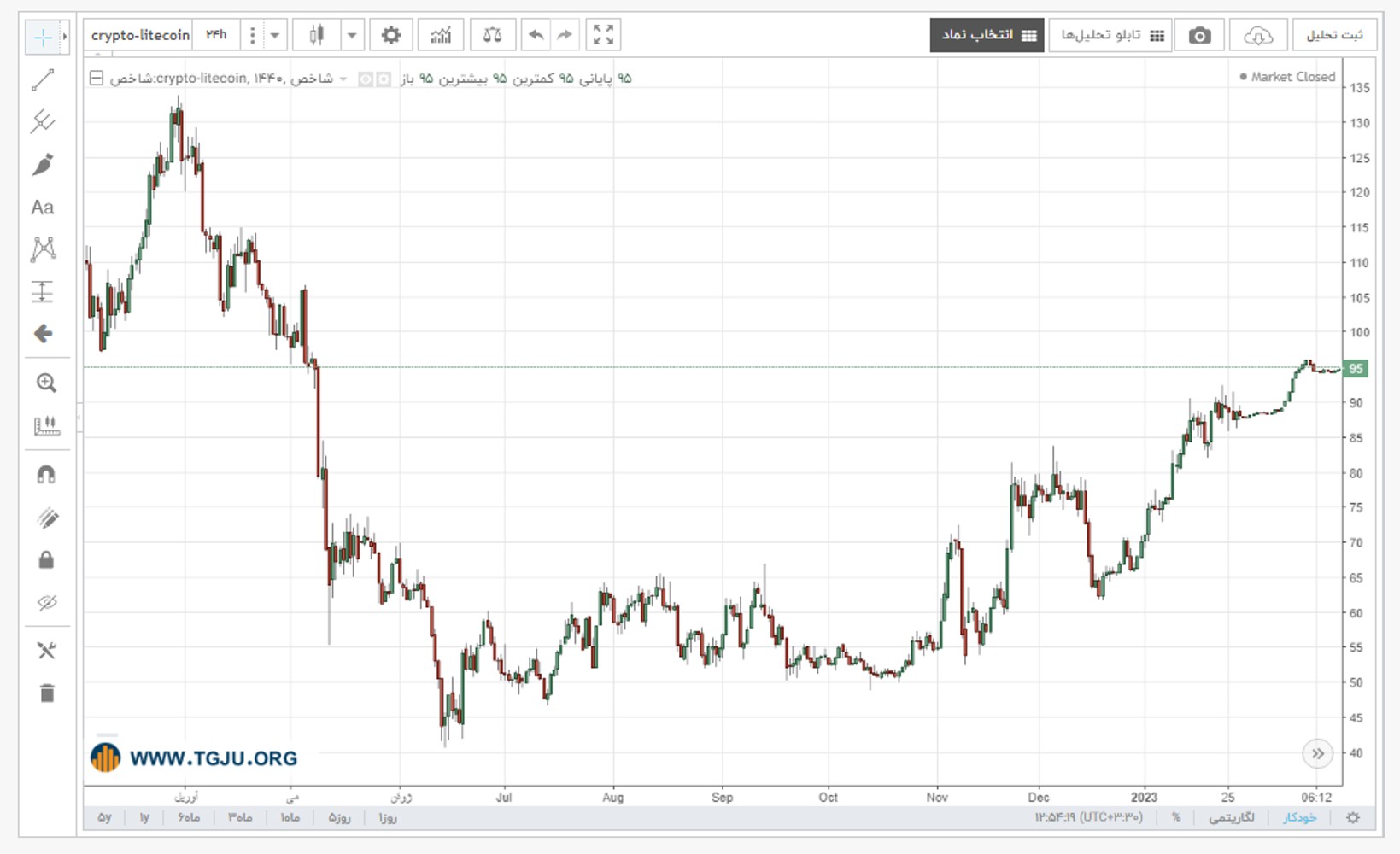Screen dimensions: 1400x854
Task: Click the crypto-litecoin symbol input field
Action: click(139, 35)
